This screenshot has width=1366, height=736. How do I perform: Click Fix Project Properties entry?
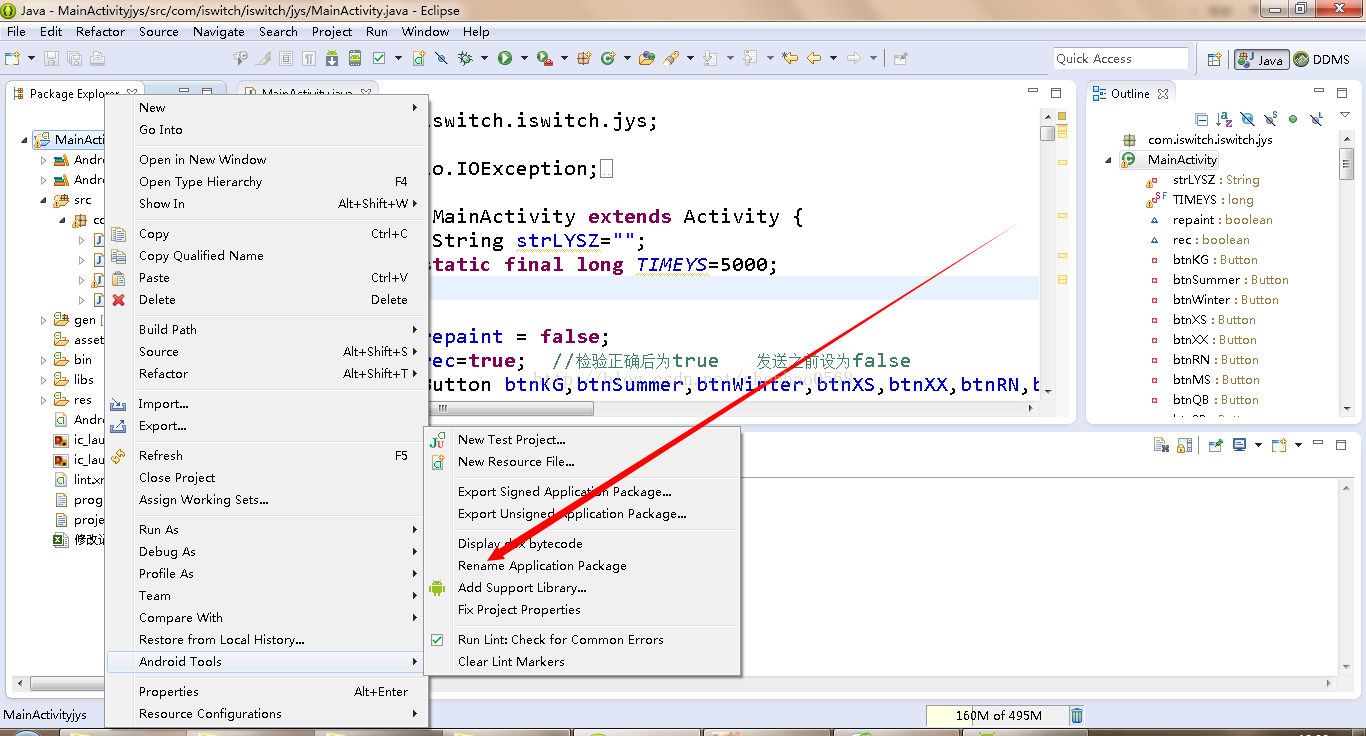[519, 610]
